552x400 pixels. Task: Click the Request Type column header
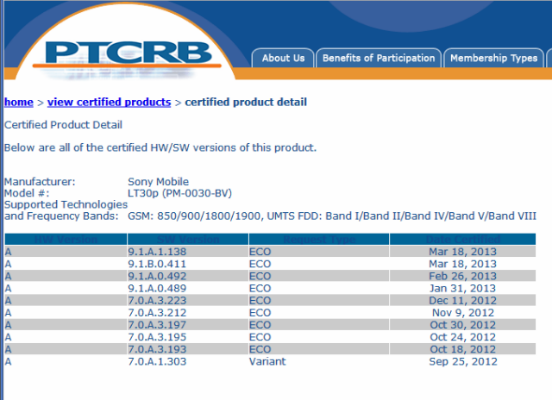pyautogui.click(x=319, y=239)
